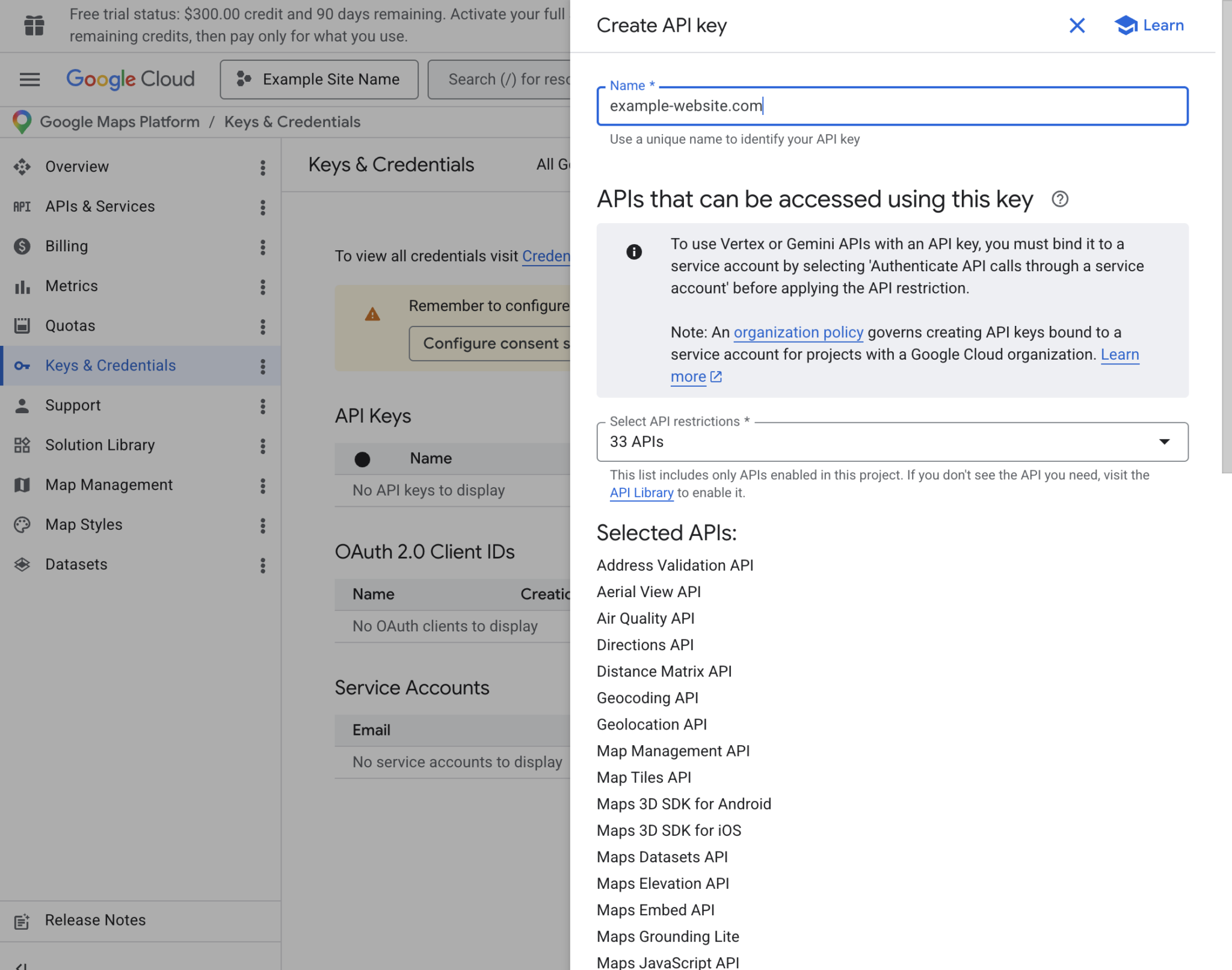Click the Quotas icon in sidebar
1232x970 pixels.
pos(22,326)
